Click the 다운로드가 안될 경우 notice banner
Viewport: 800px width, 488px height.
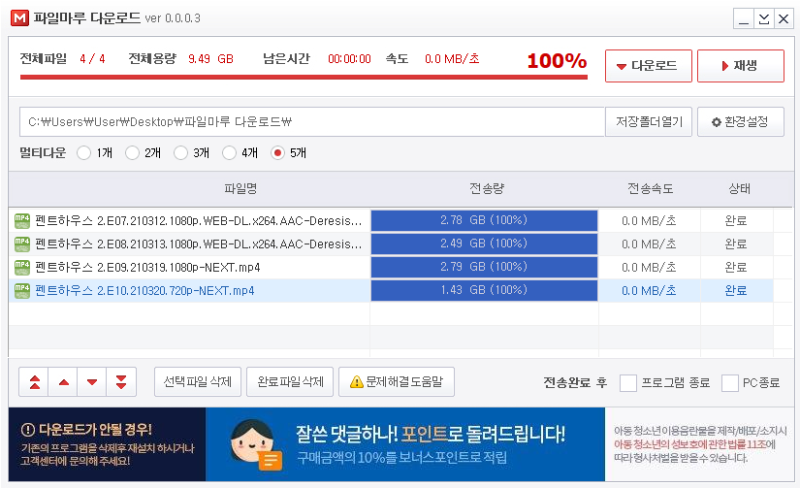(x=107, y=444)
